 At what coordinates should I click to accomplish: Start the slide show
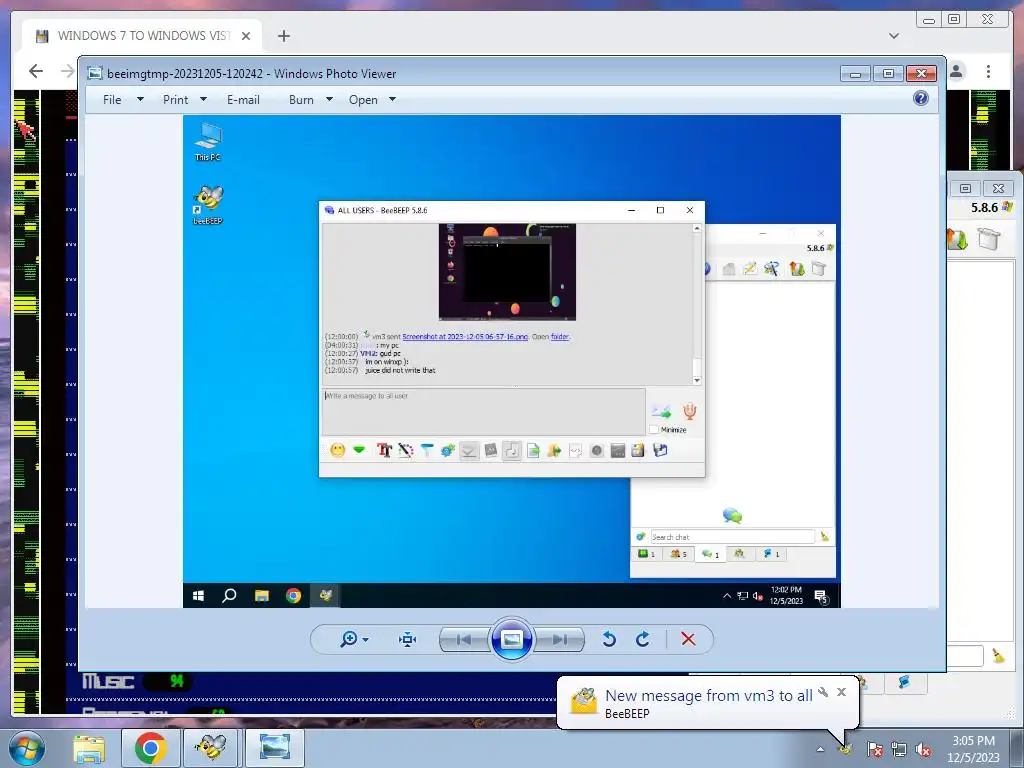pos(511,639)
